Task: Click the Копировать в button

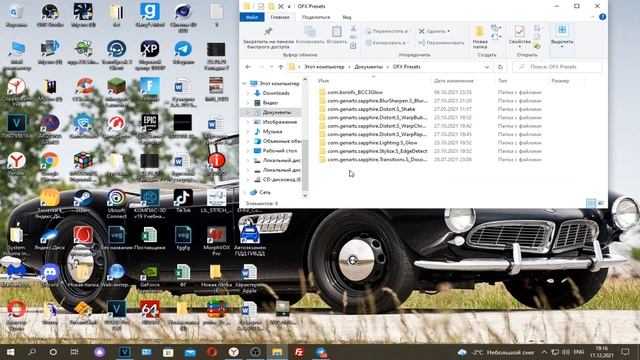Action: [x=387, y=42]
